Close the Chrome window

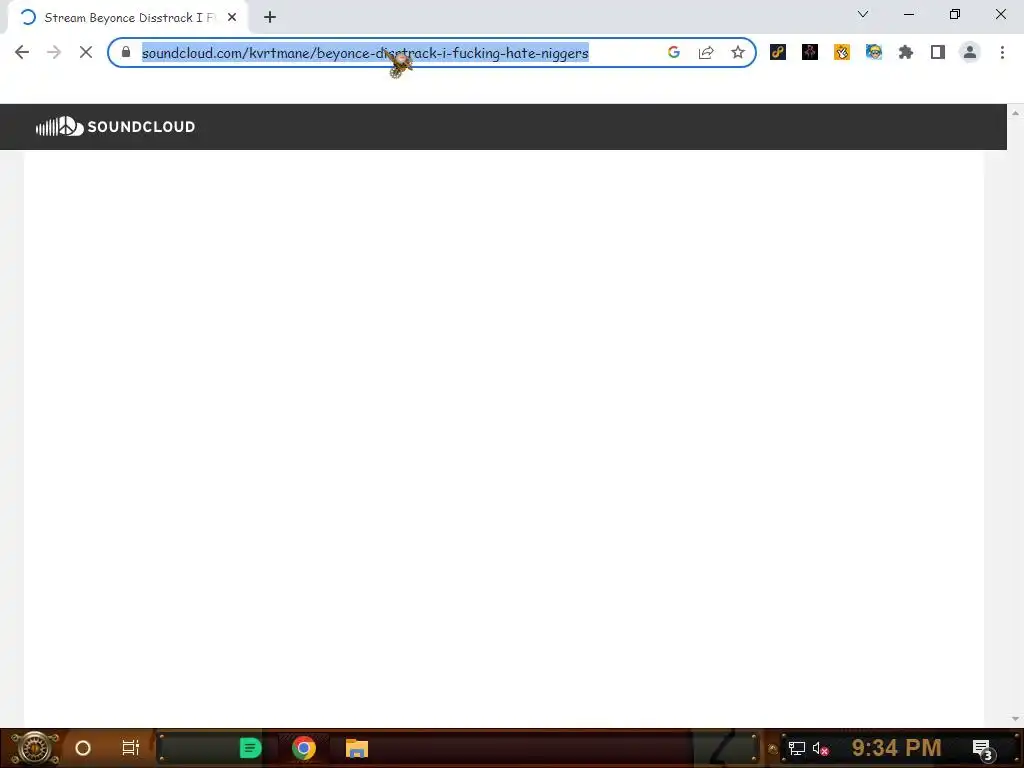coord(1000,14)
